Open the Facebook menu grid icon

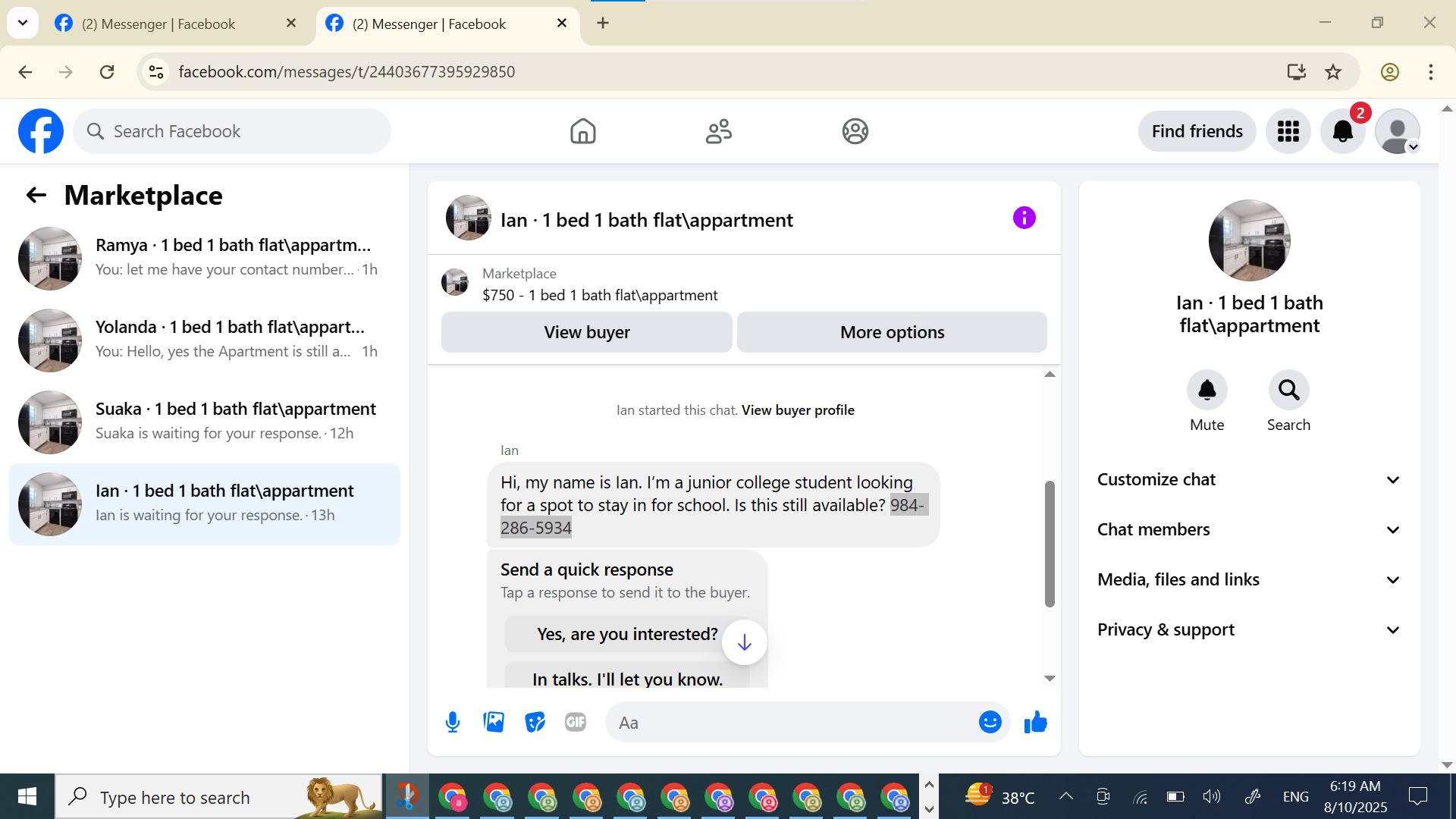tap(1288, 131)
